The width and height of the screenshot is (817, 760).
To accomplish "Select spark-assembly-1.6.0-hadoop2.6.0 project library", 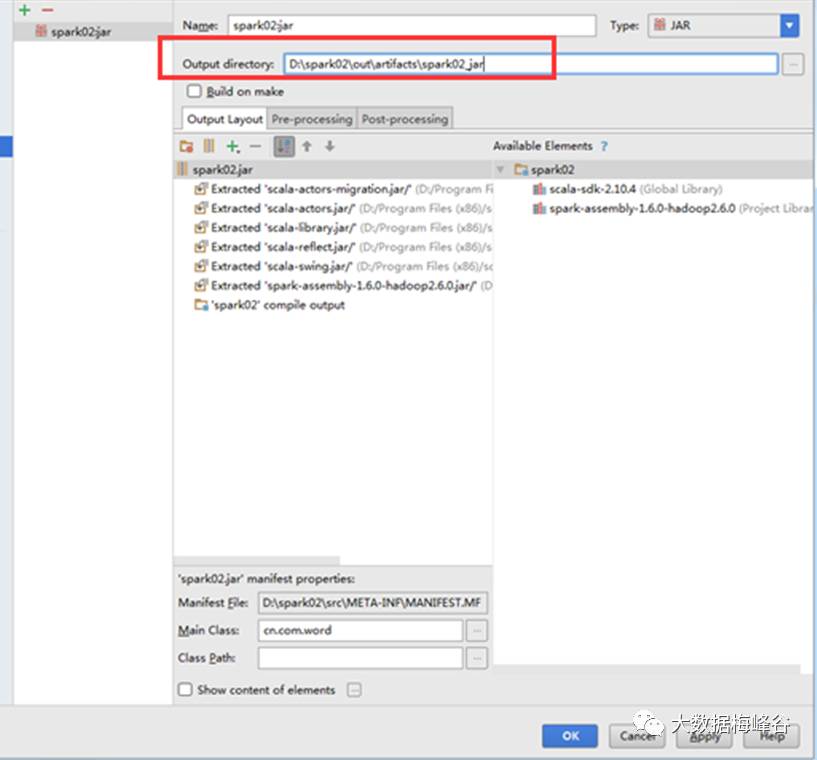I will tap(672, 208).
